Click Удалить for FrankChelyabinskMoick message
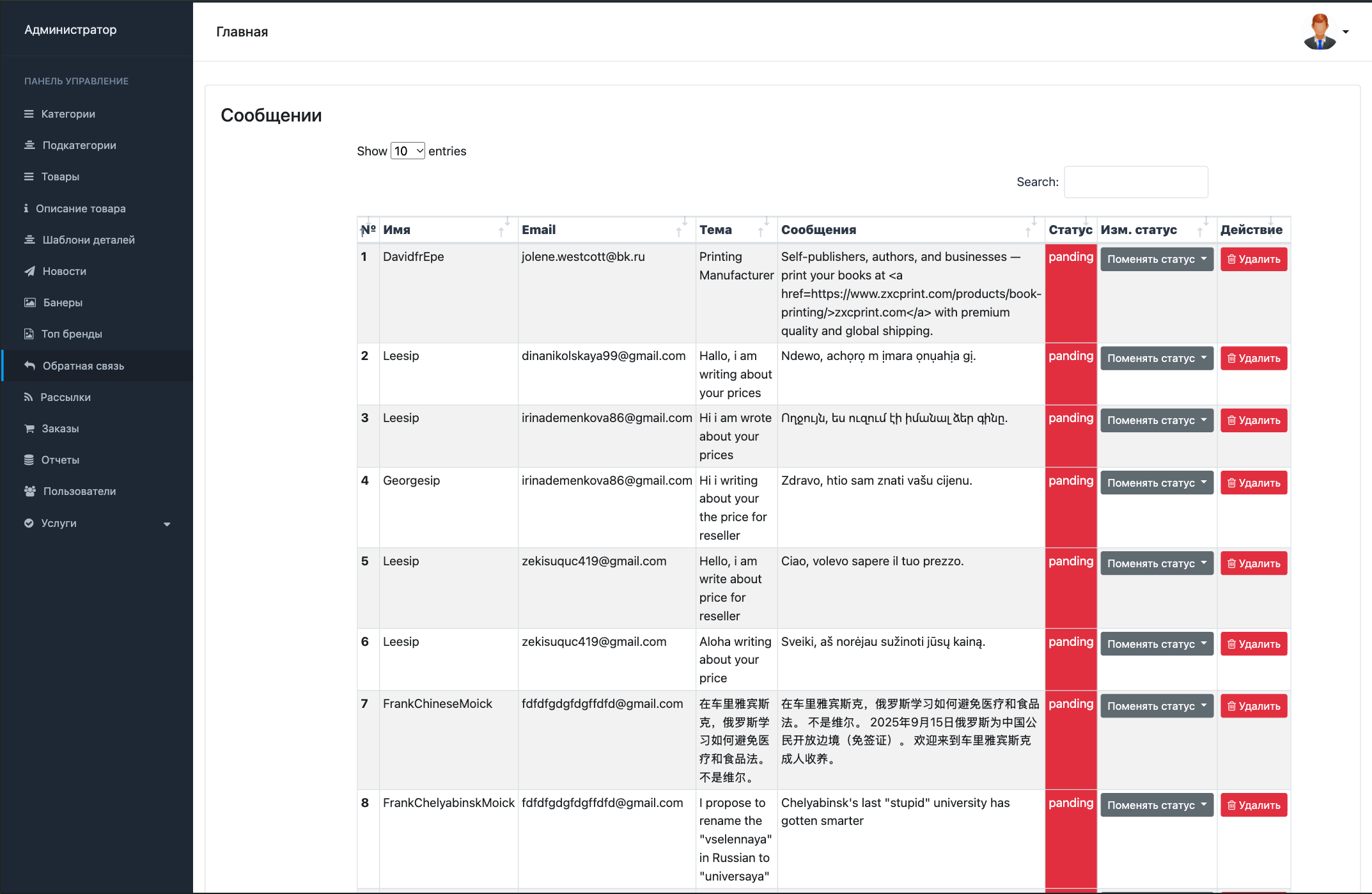Screen dimensions: 1372x894 pos(1254,806)
